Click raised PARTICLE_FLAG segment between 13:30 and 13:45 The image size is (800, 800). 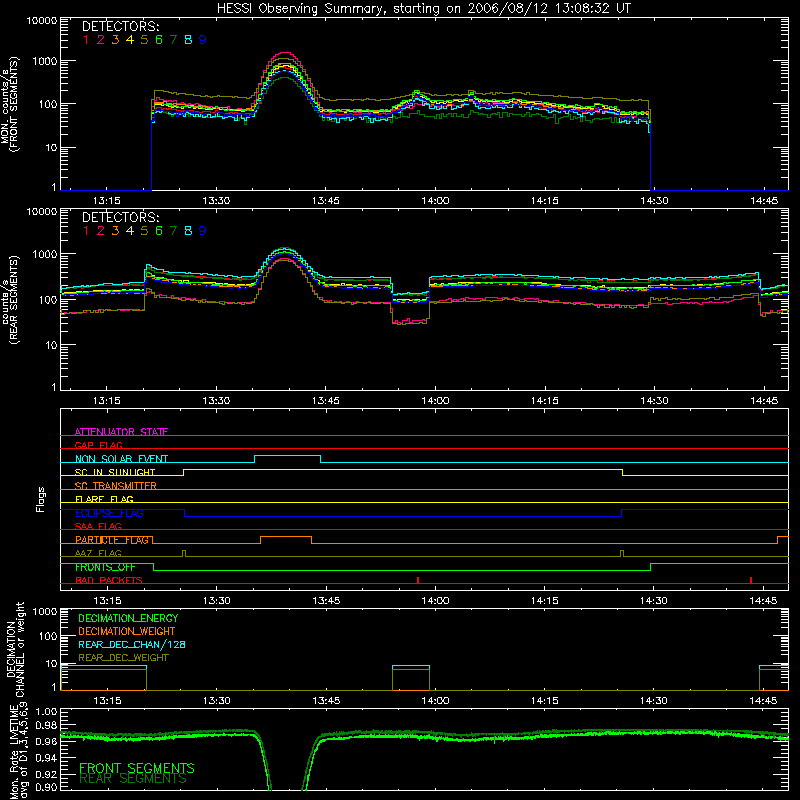point(286,537)
